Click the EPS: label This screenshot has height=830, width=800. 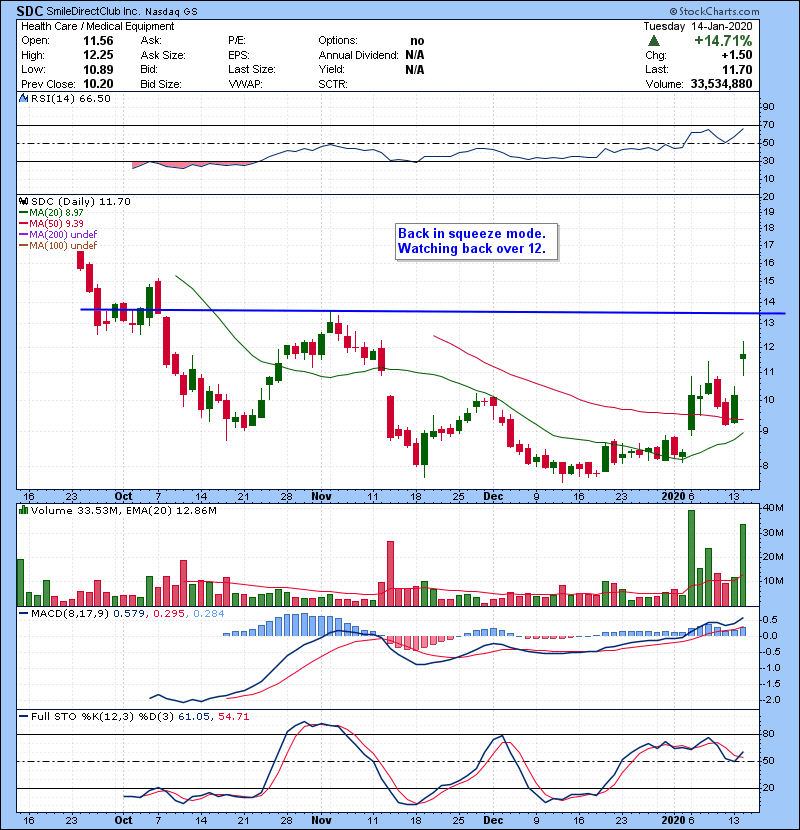tap(239, 55)
